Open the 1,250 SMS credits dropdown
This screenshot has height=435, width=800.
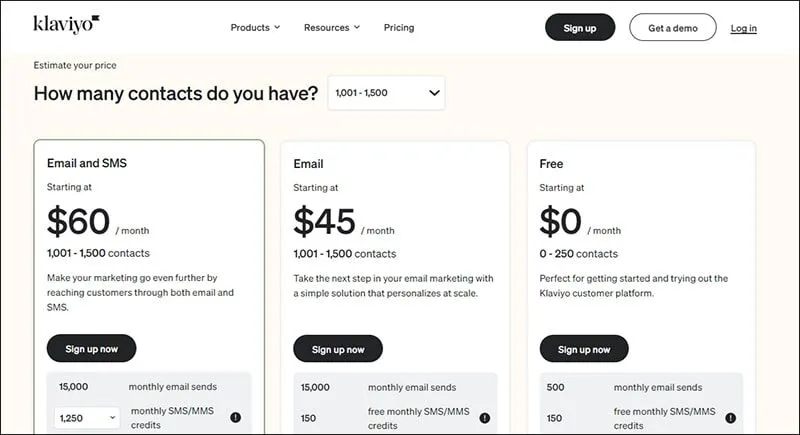point(87,417)
